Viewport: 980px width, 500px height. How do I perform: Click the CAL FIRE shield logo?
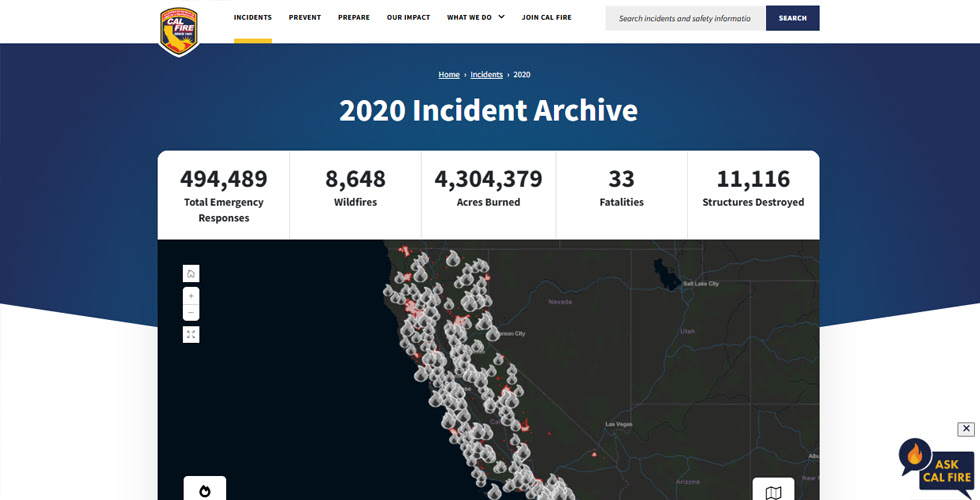179,31
